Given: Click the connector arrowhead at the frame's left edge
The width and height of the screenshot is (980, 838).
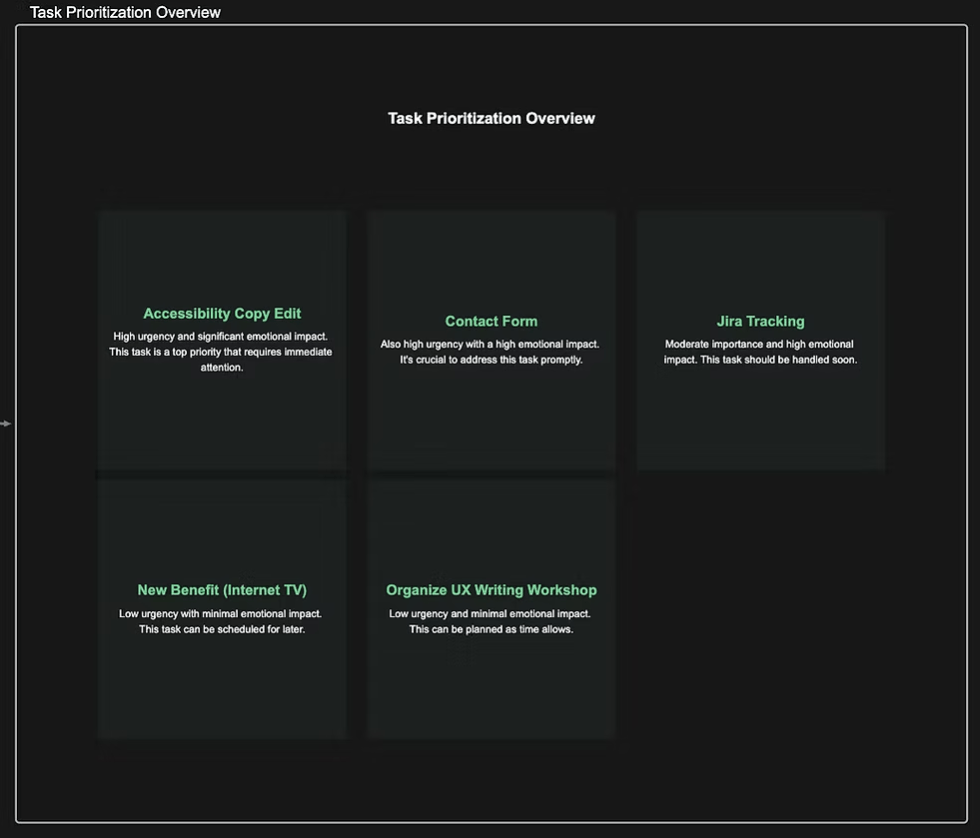Looking at the screenshot, I should pyautogui.click(x=6, y=423).
